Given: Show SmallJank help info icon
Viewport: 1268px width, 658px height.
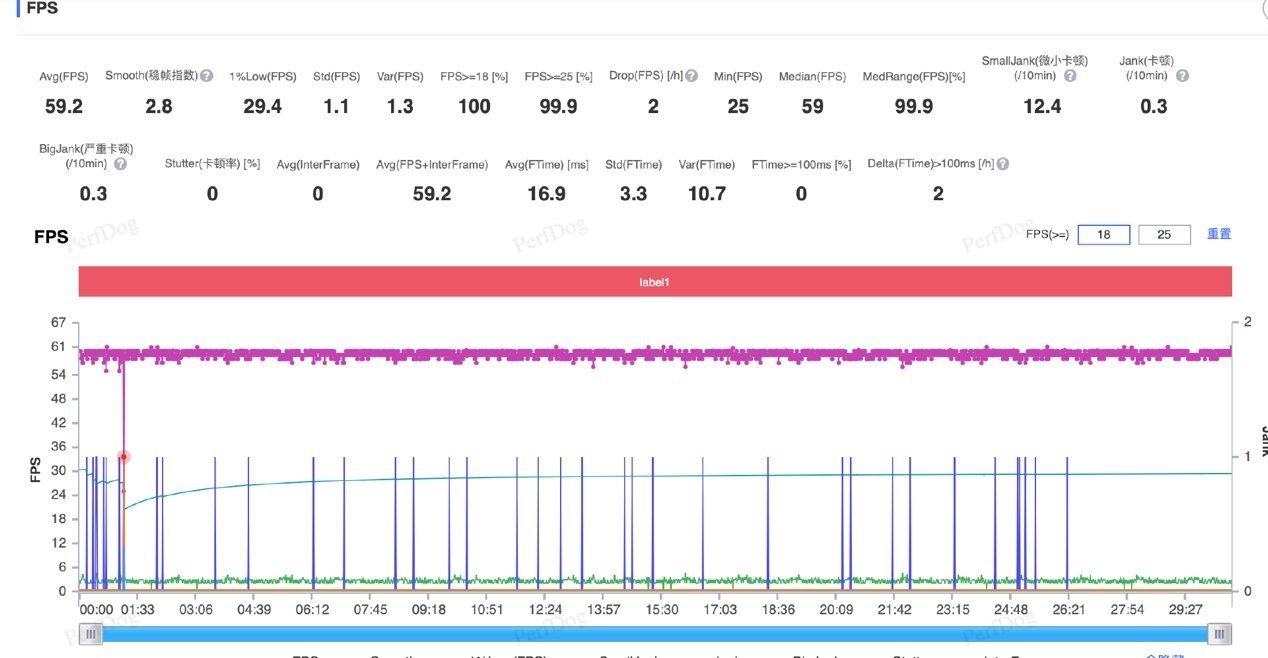Looking at the screenshot, I should 1070,76.
